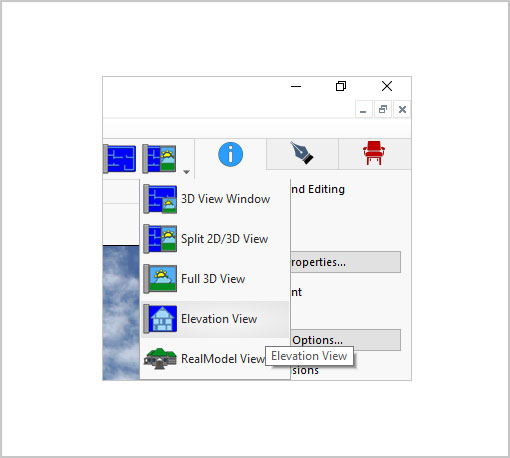Restore down the main application window
Image resolution: width=510 pixels, height=458 pixels.
tap(341, 86)
